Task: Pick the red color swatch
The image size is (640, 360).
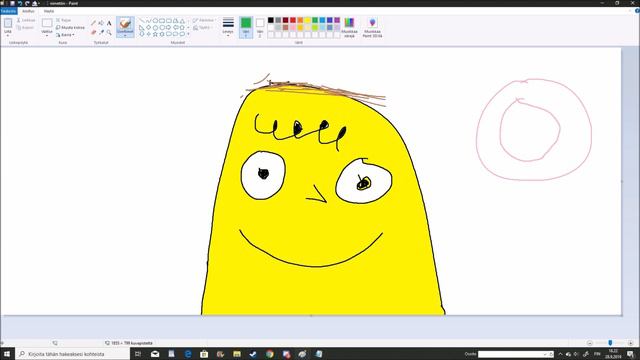Action: [x=293, y=20]
